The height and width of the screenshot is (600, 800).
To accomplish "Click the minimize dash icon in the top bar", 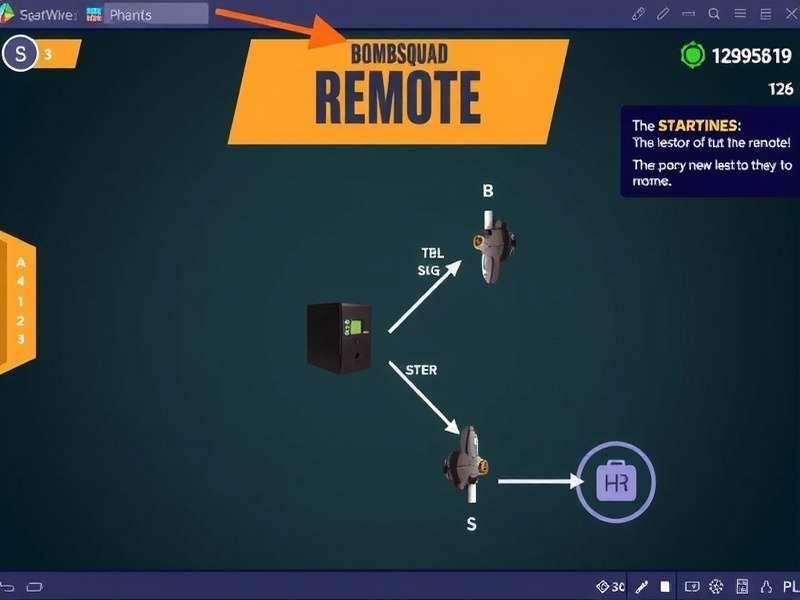I will pyautogui.click(x=689, y=14).
